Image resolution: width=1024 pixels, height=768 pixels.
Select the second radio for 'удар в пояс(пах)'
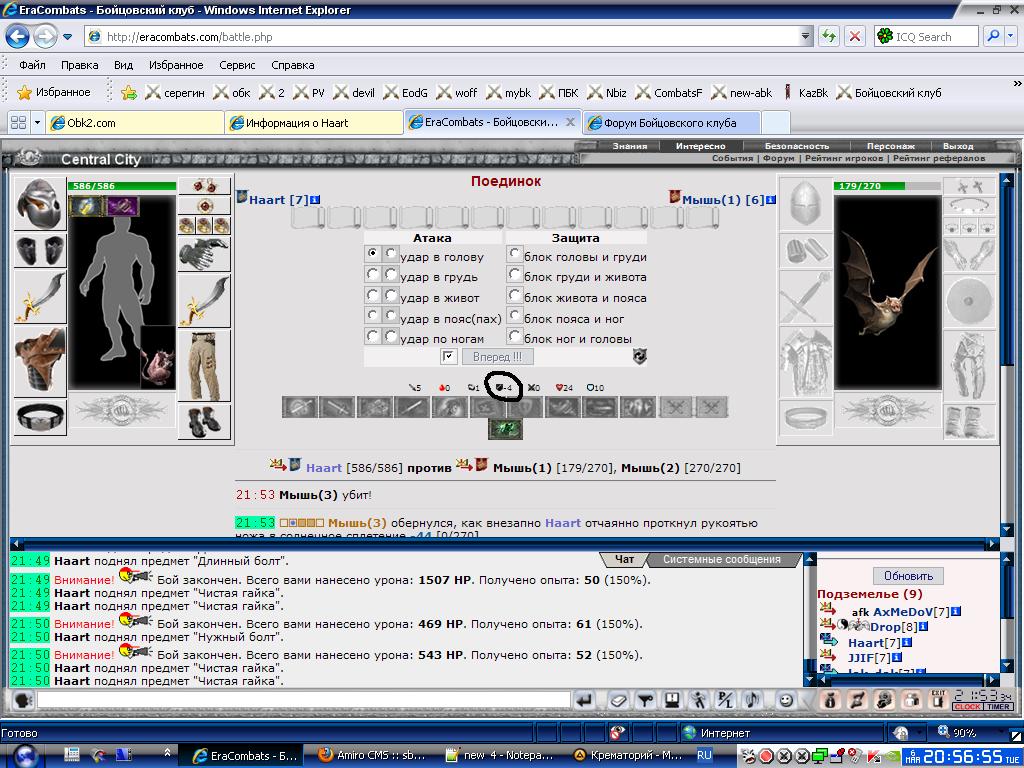coord(391,316)
